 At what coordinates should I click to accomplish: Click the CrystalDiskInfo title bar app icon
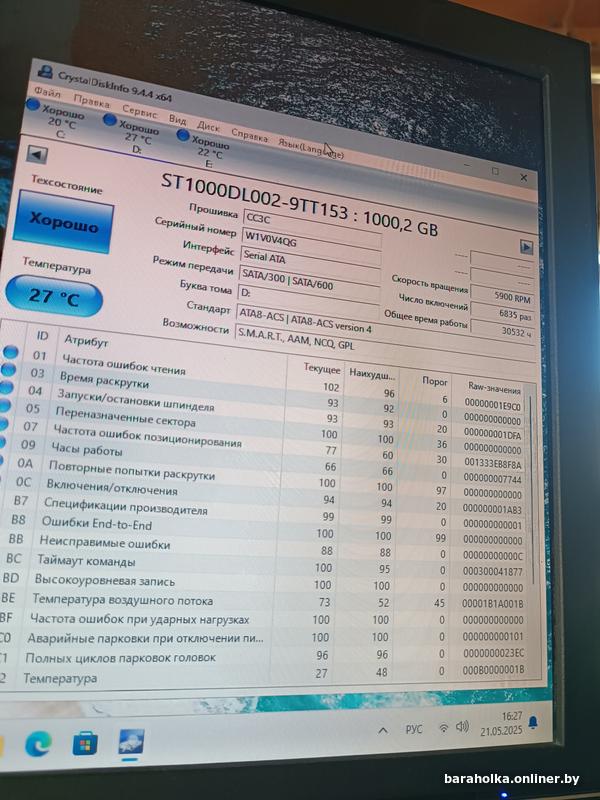[x=45, y=70]
